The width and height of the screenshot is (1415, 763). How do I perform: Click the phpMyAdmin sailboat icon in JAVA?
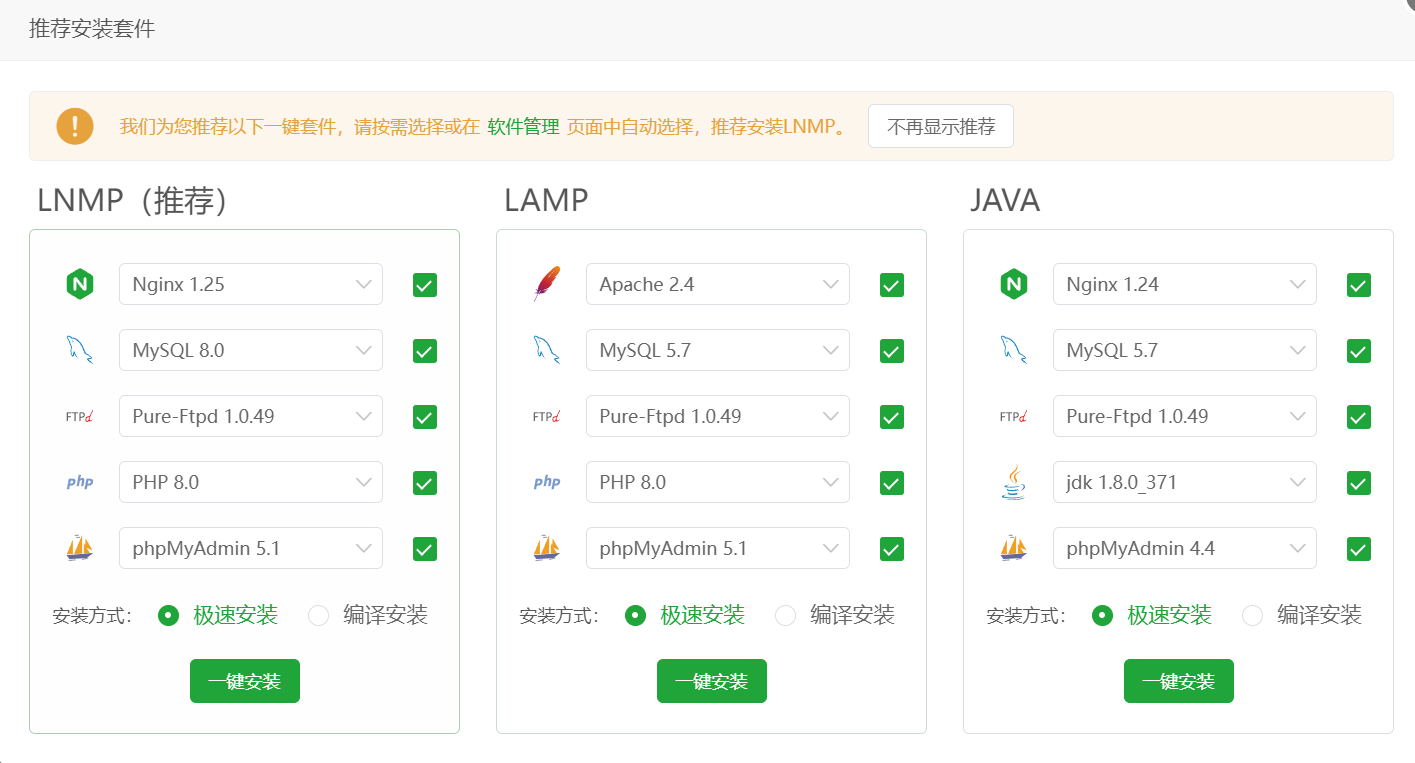tap(1014, 548)
